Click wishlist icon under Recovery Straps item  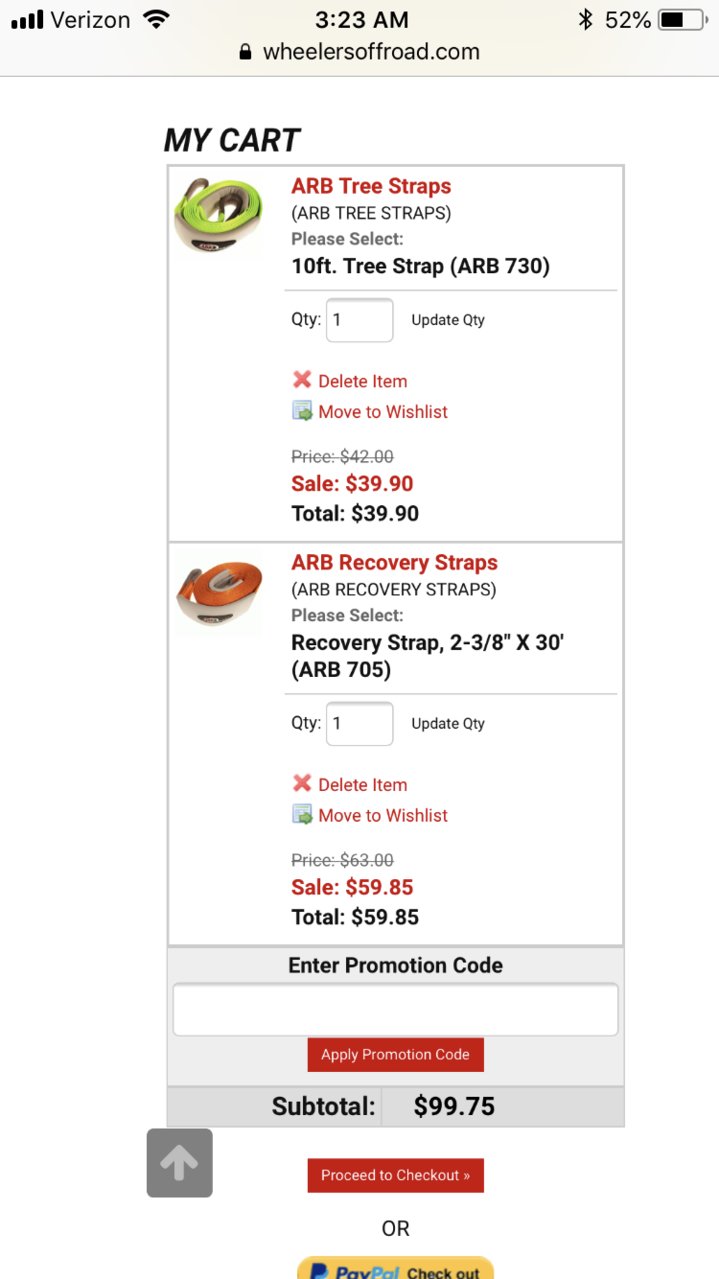click(302, 814)
